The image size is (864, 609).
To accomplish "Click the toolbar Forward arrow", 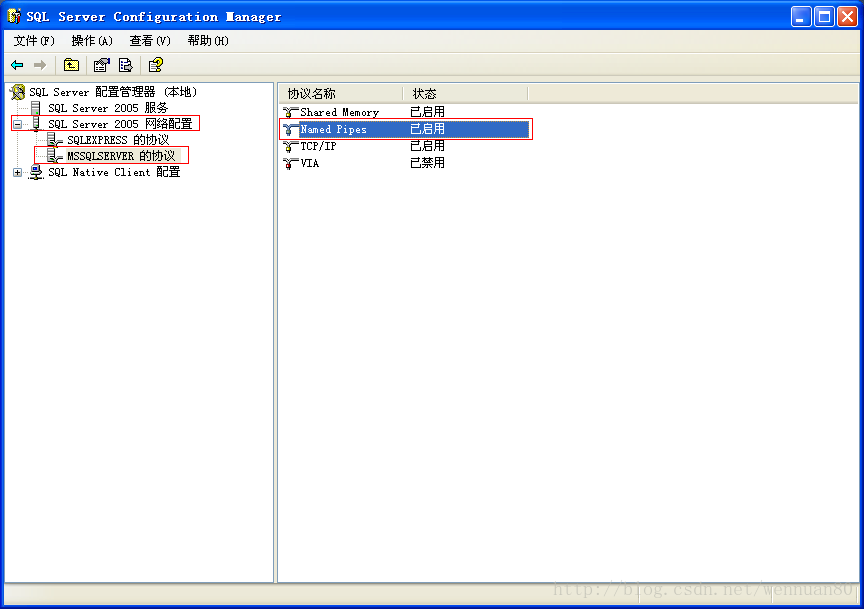I will click(x=40, y=65).
